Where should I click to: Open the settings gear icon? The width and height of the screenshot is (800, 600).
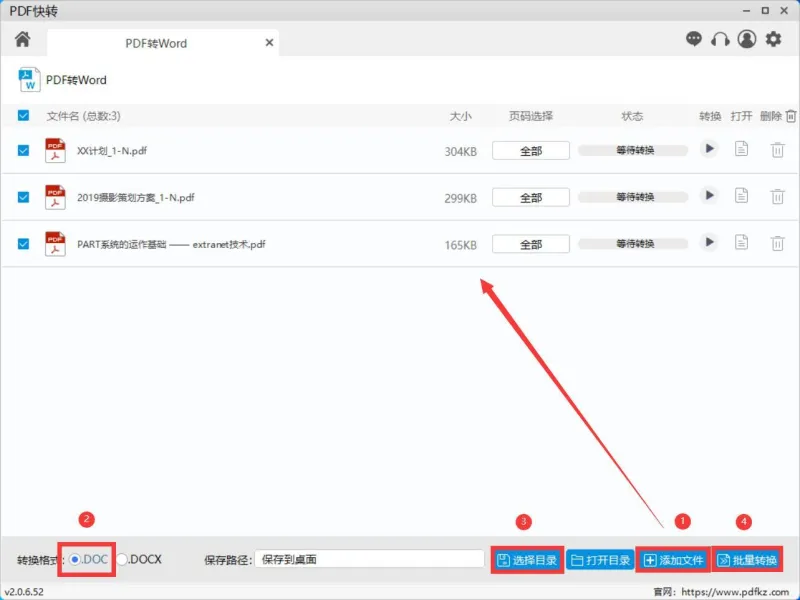click(773, 39)
